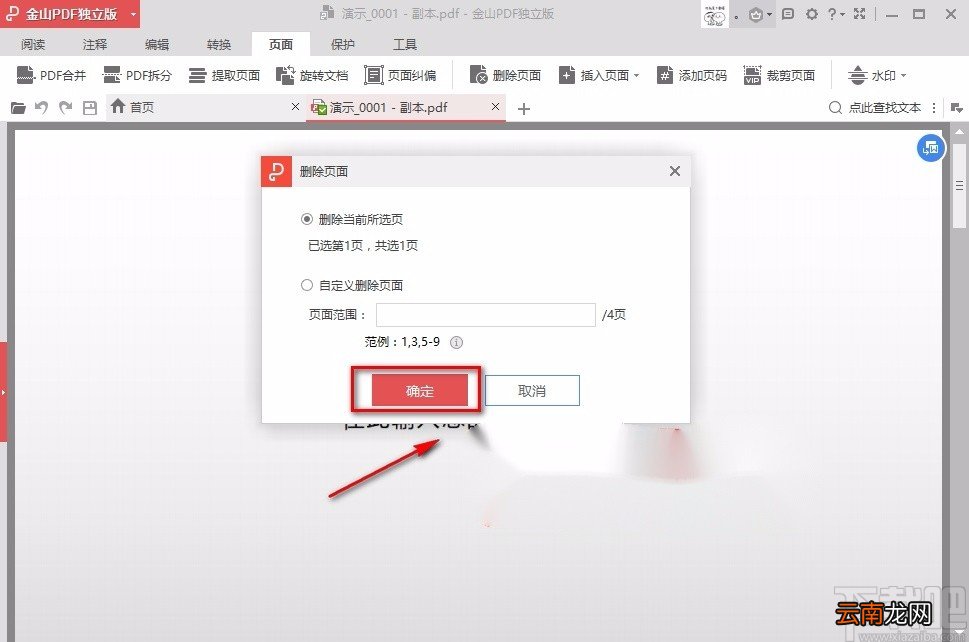
Task: Open the more options dots beside search
Action: [934, 108]
